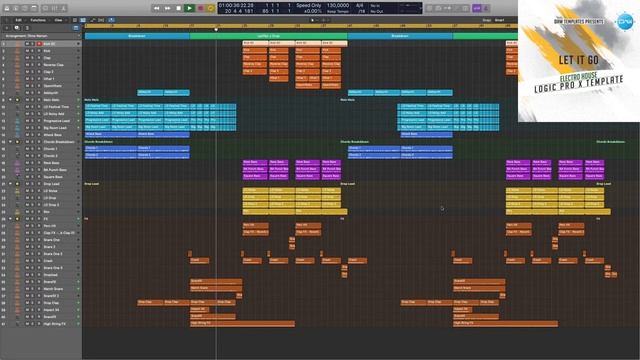Viewport: 640px width, 360px height.
Task: Click the 4/4 time signature display
Action: [360, 6]
